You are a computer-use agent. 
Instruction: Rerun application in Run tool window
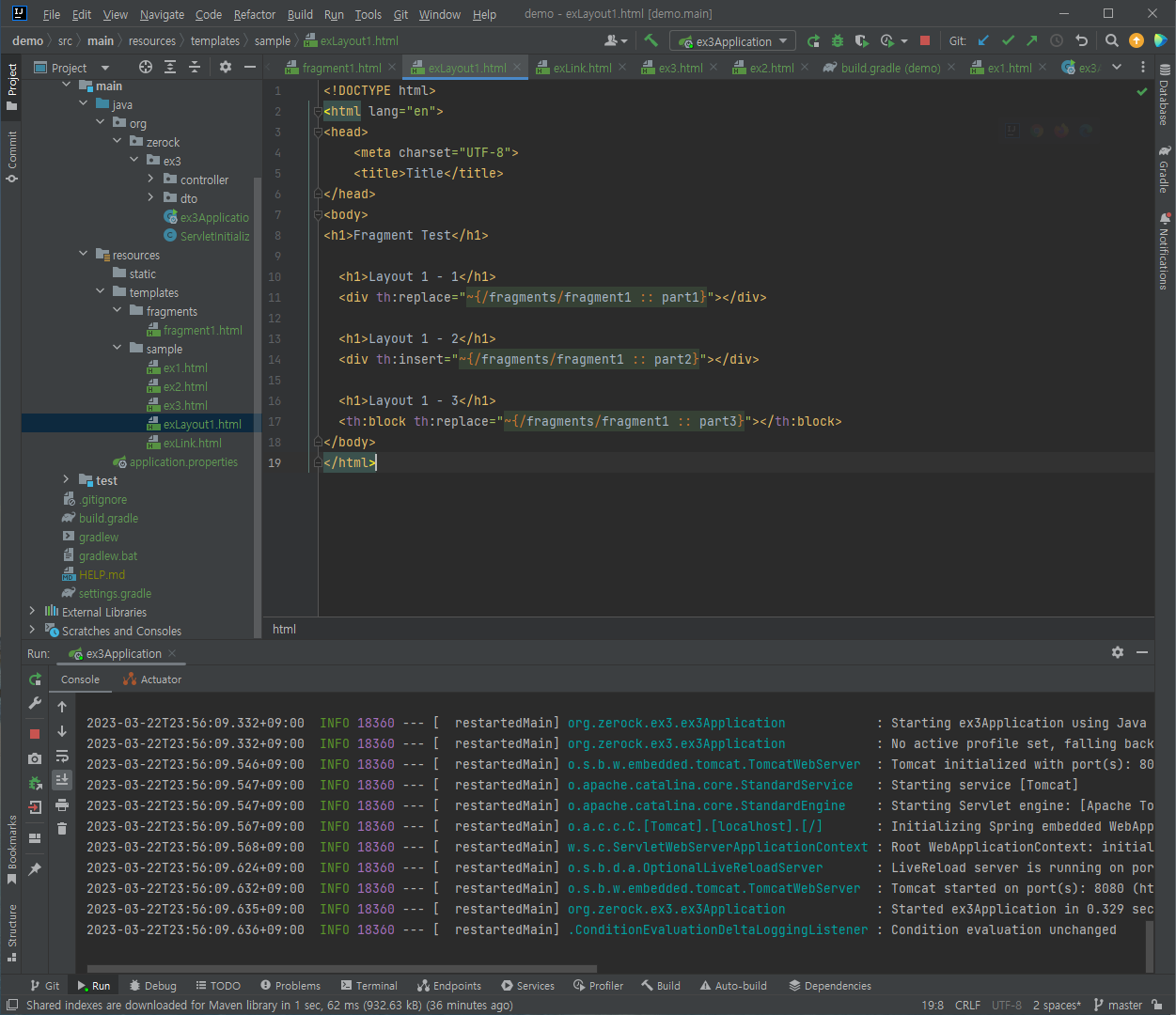pos(35,679)
